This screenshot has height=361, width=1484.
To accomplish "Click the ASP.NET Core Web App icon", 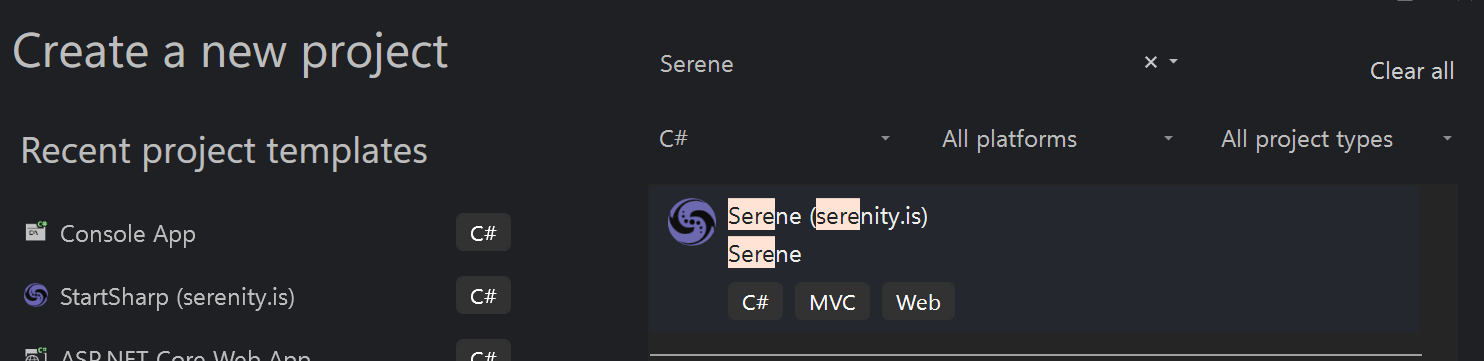I will [36, 354].
